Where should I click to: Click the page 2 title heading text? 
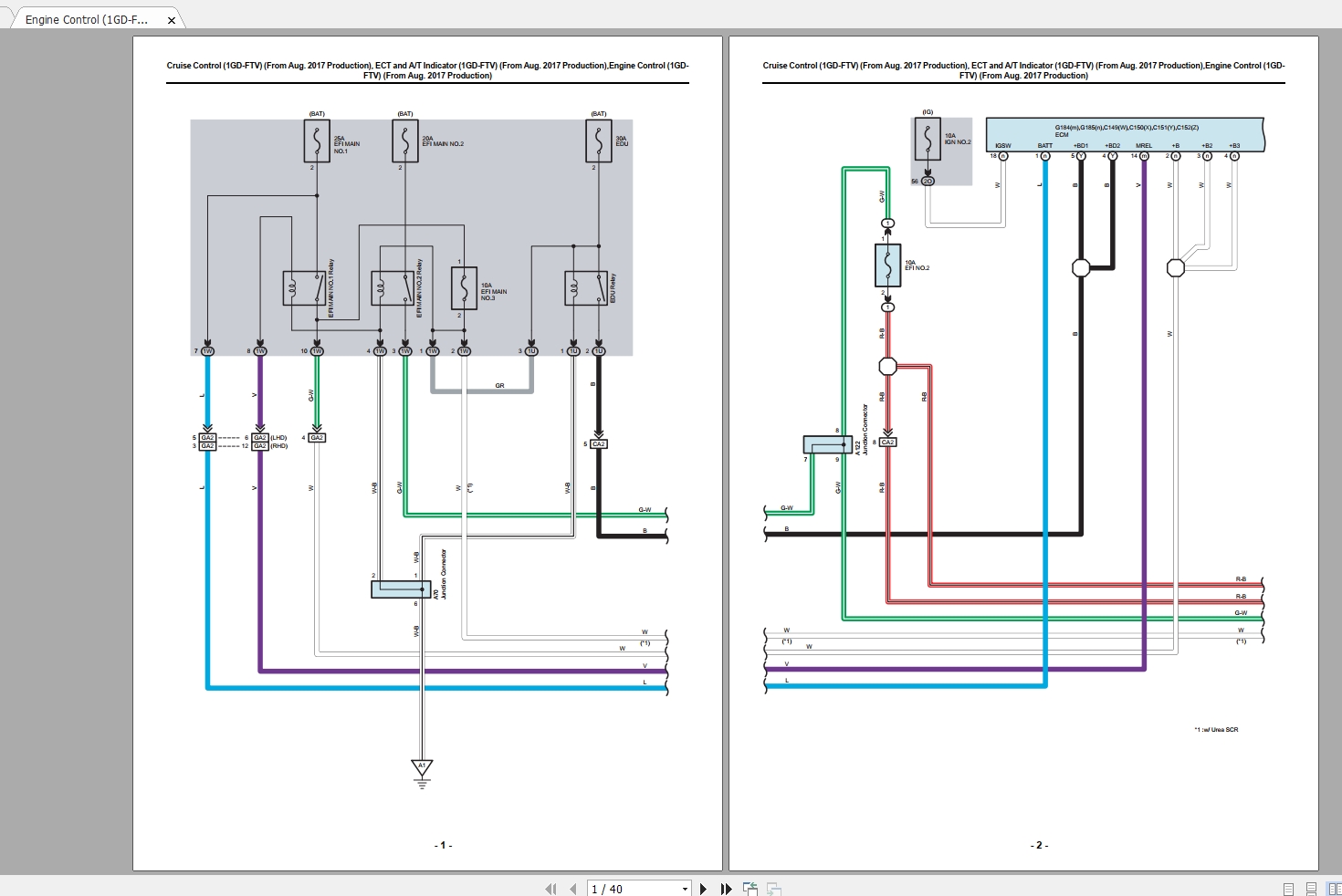click(1023, 70)
